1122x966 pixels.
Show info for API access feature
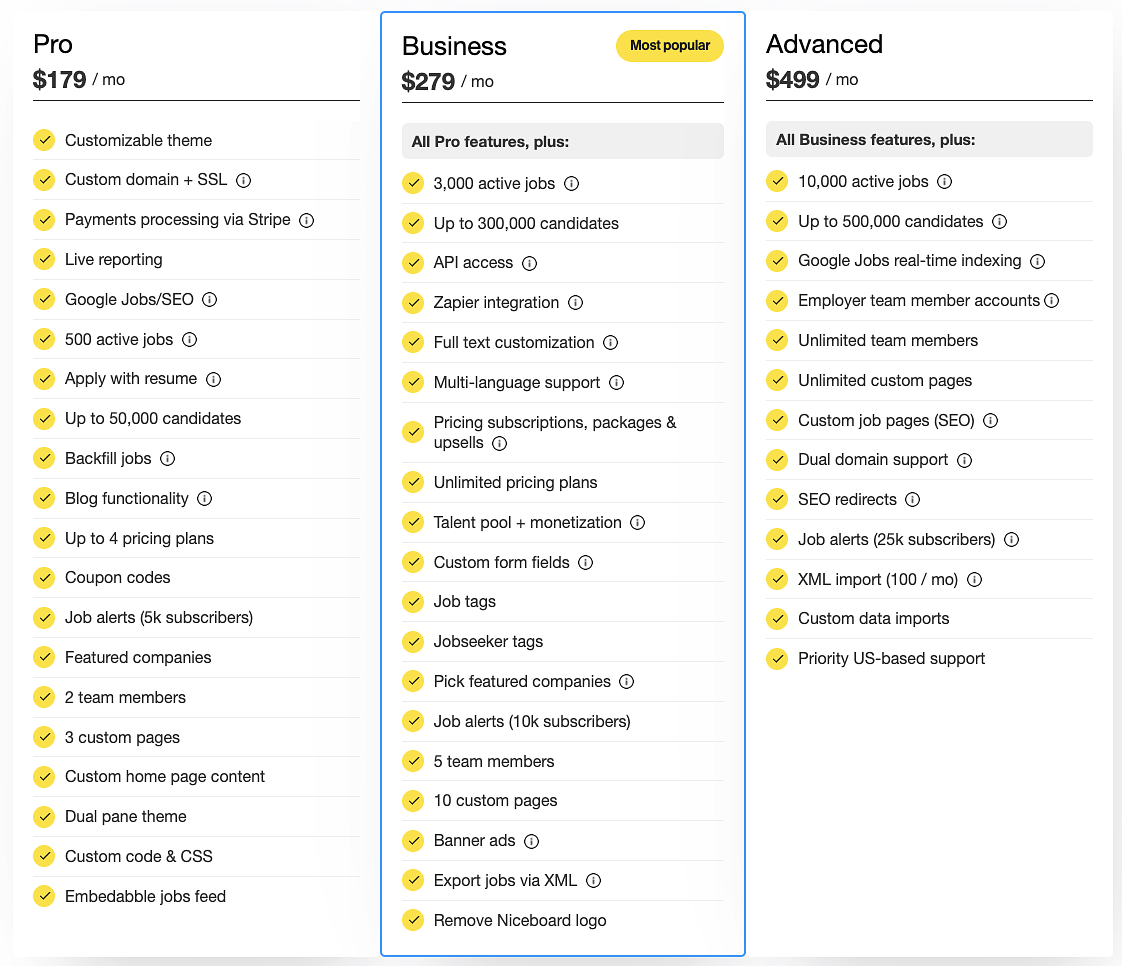click(529, 263)
